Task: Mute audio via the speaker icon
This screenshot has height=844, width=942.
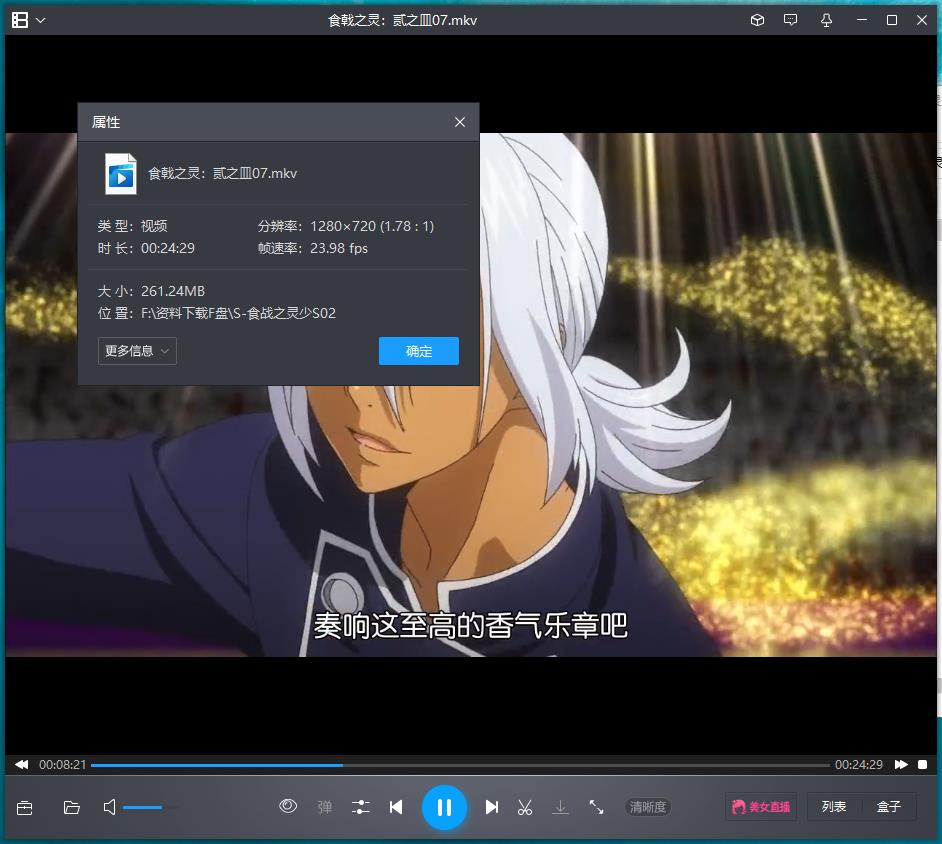Action: [109, 807]
